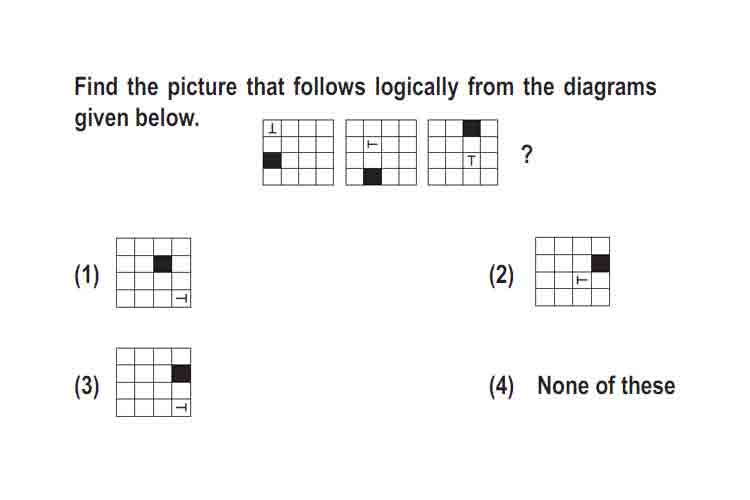Click black square in third diagram
This screenshot has width=750, height=500.
coord(472,128)
